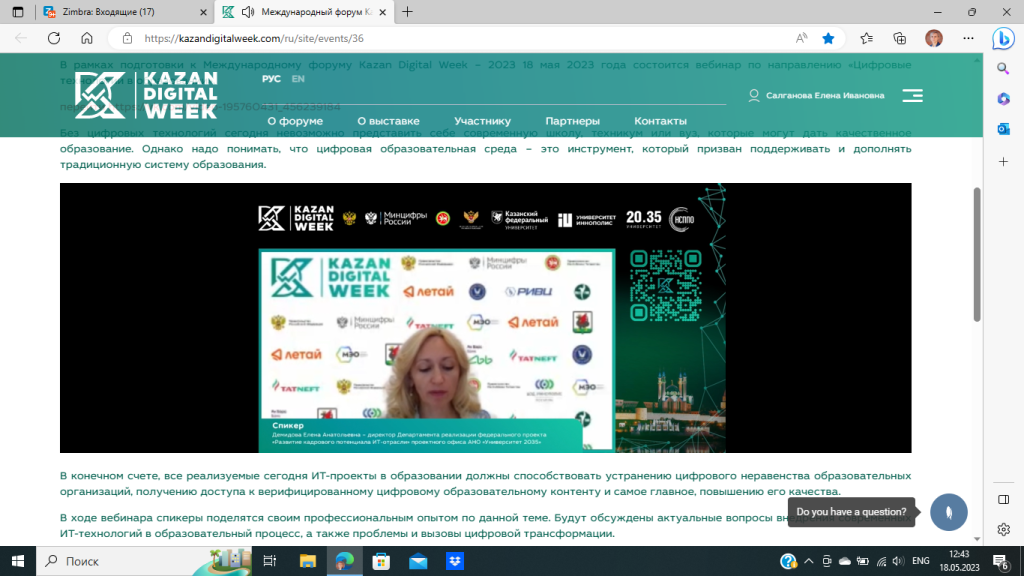Open File Explorer from the taskbar
Image resolution: width=1024 pixels, height=576 pixels.
tap(308, 561)
